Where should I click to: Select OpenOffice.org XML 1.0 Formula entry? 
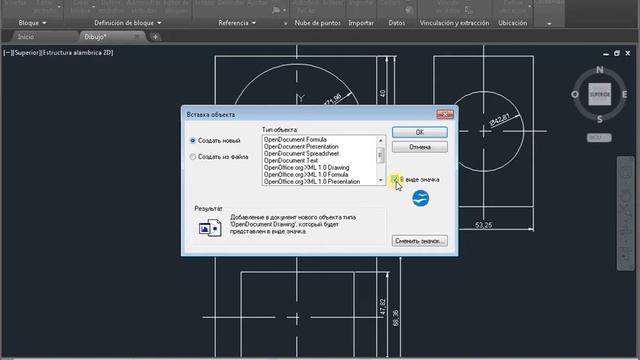(306, 174)
